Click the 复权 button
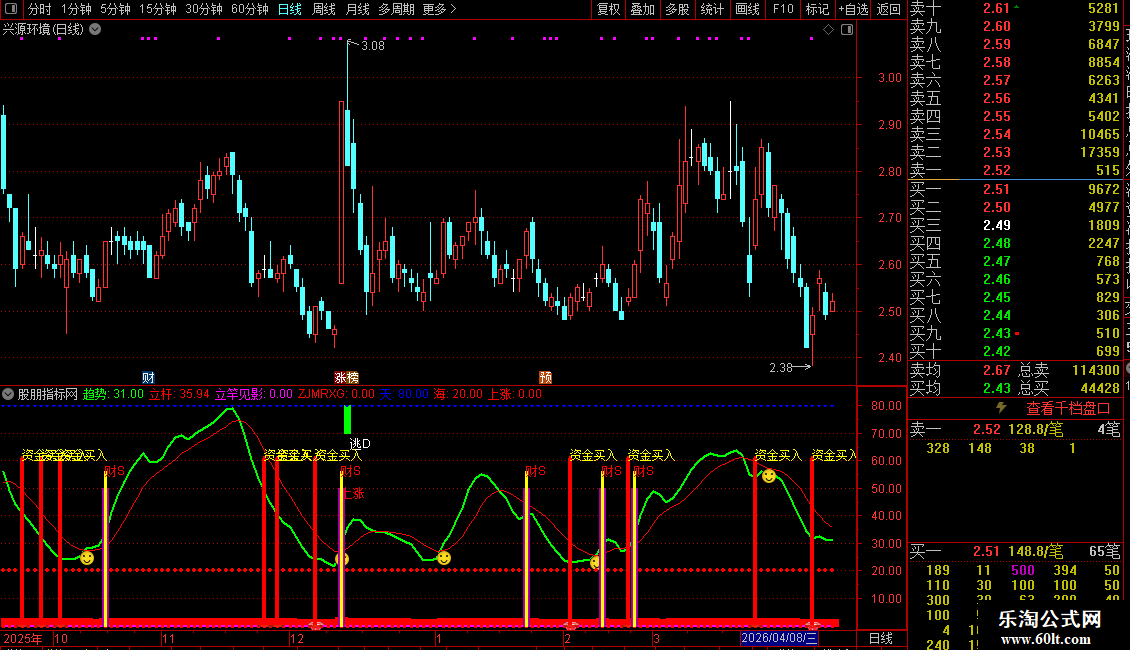 (x=608, y=9)
